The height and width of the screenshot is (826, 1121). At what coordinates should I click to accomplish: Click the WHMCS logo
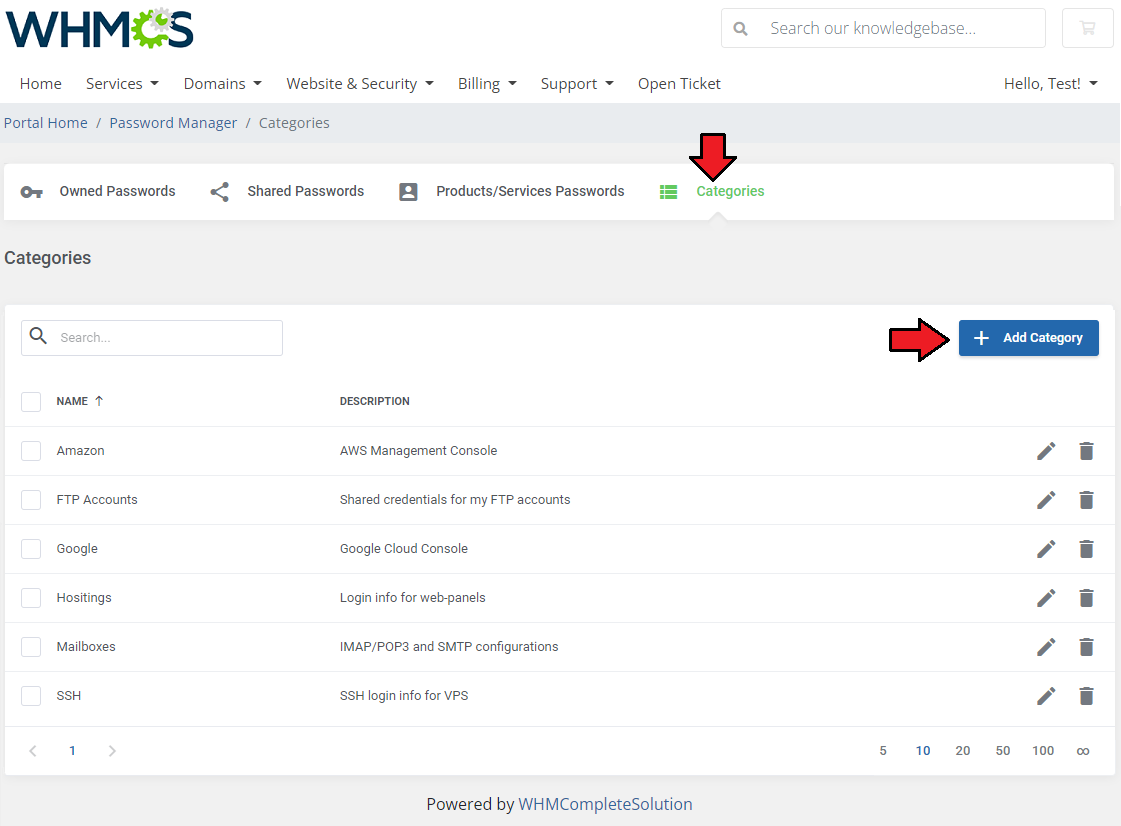point(99,28)
